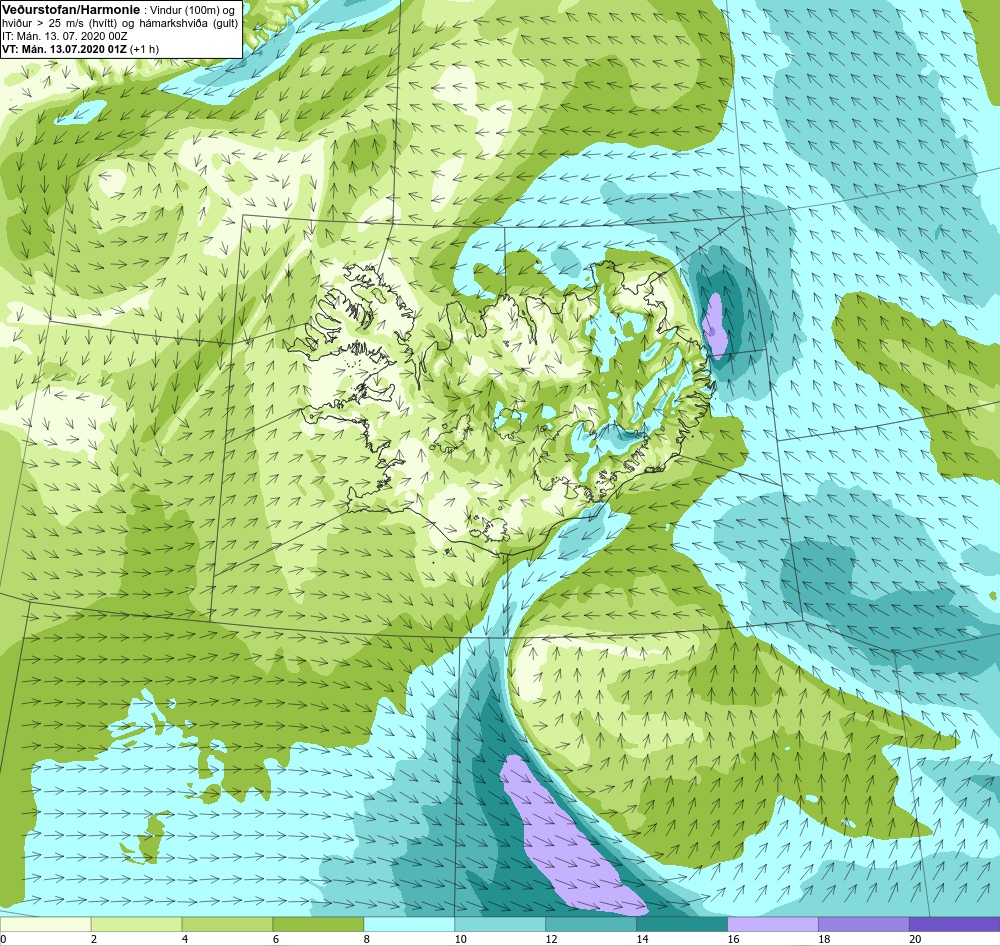Click the 0–2 m/s palest legend swatch
The width and height of the screenshot is (1000, 946).
45,924
